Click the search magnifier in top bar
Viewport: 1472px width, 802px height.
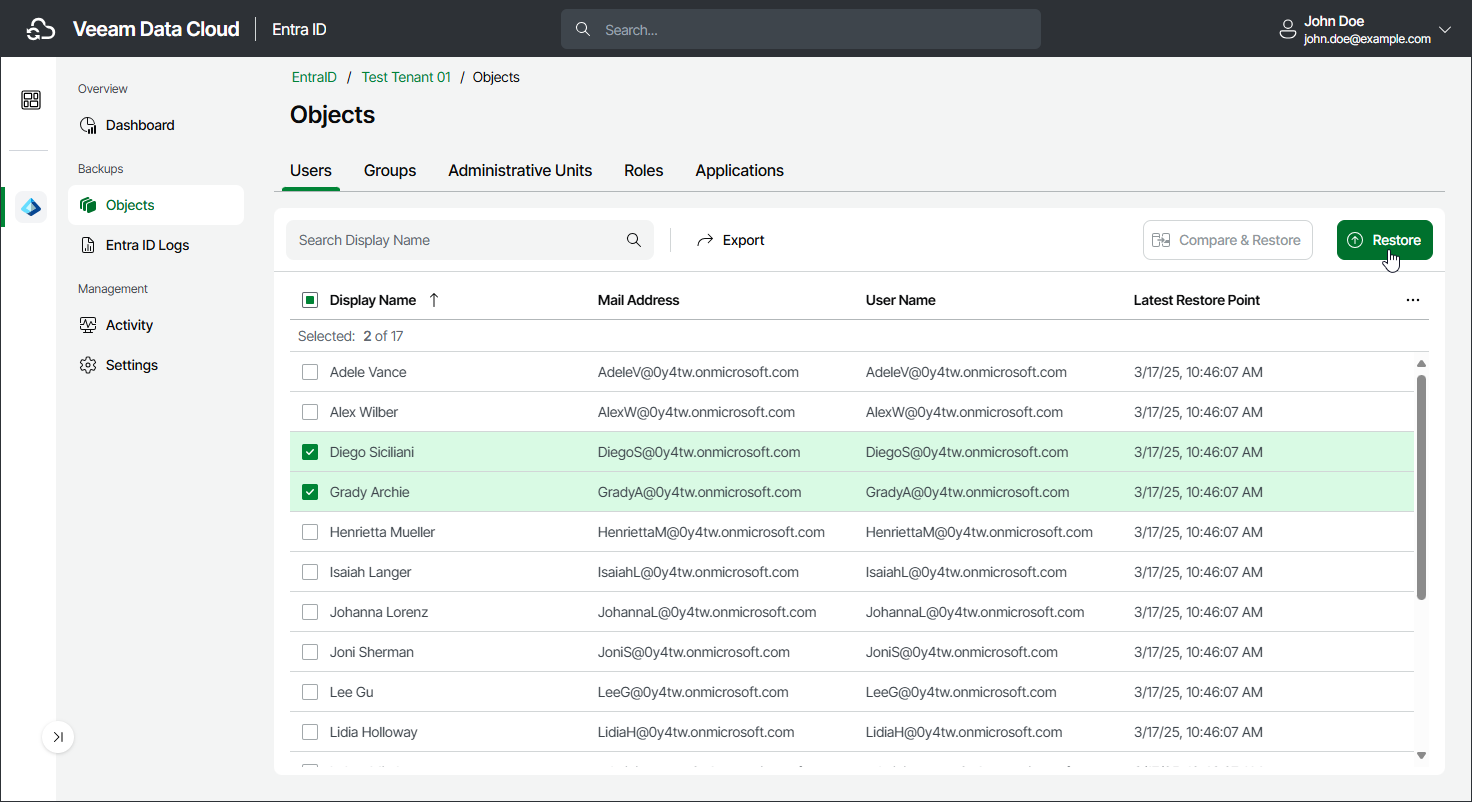[583, 30]
